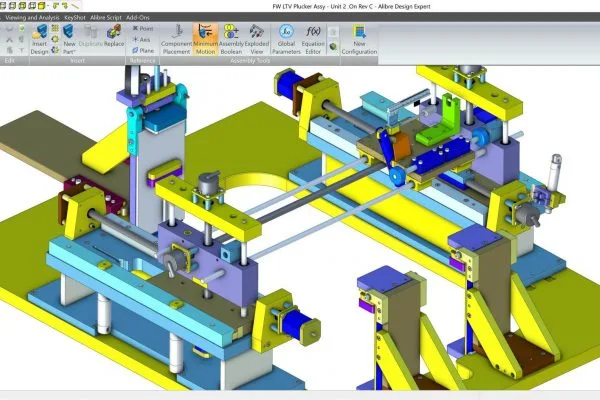Screen dimensions: 600x400
Task: Select the orange block part in model
Action: click(401, 146)
